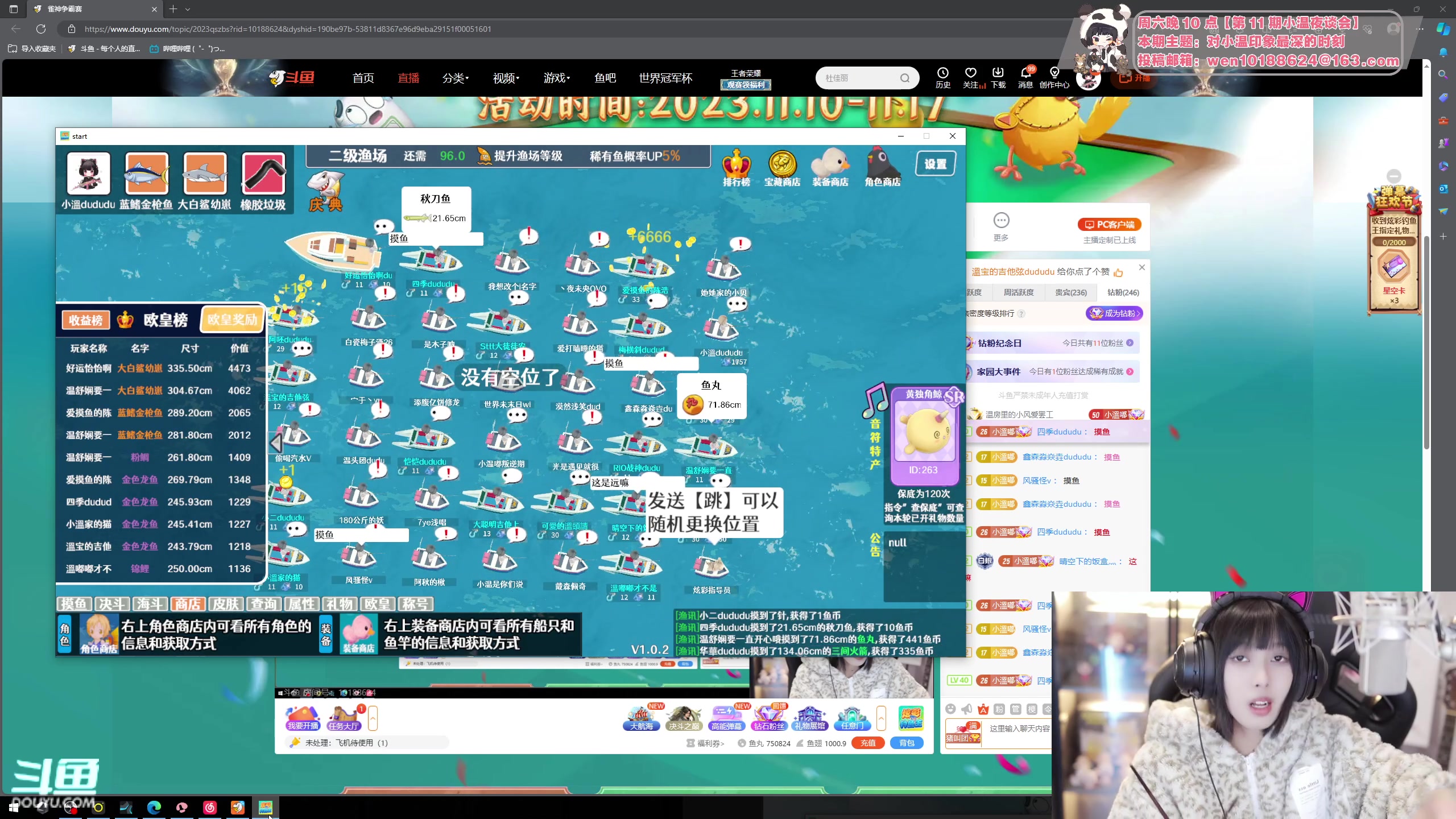Click the 福利券 link
Viewport: 1456px width, 819px height.
pos(706,743)
